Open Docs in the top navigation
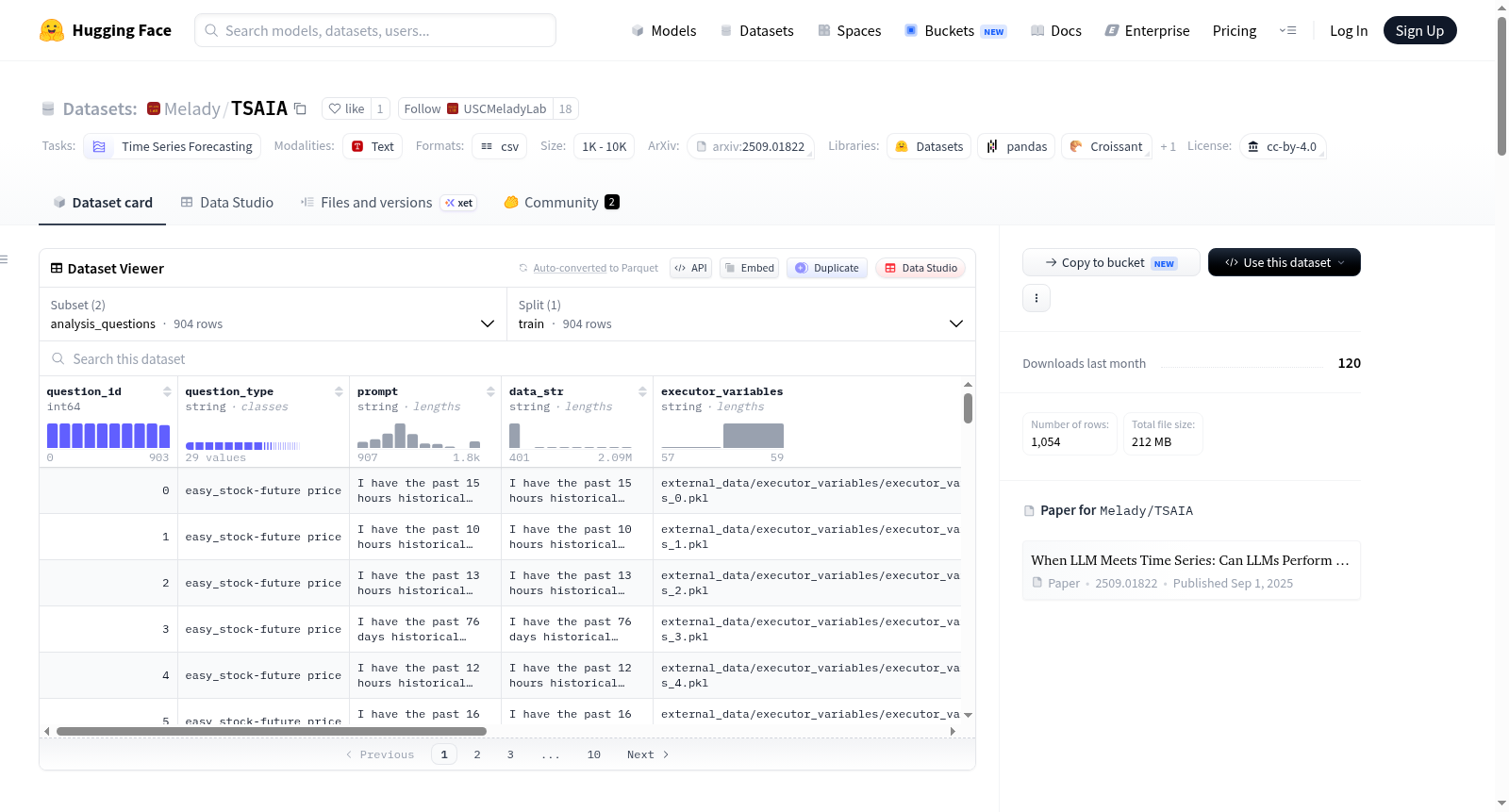Viewport: 1509px width, 812px height. pyautogui.click(x=1056, y=30)
